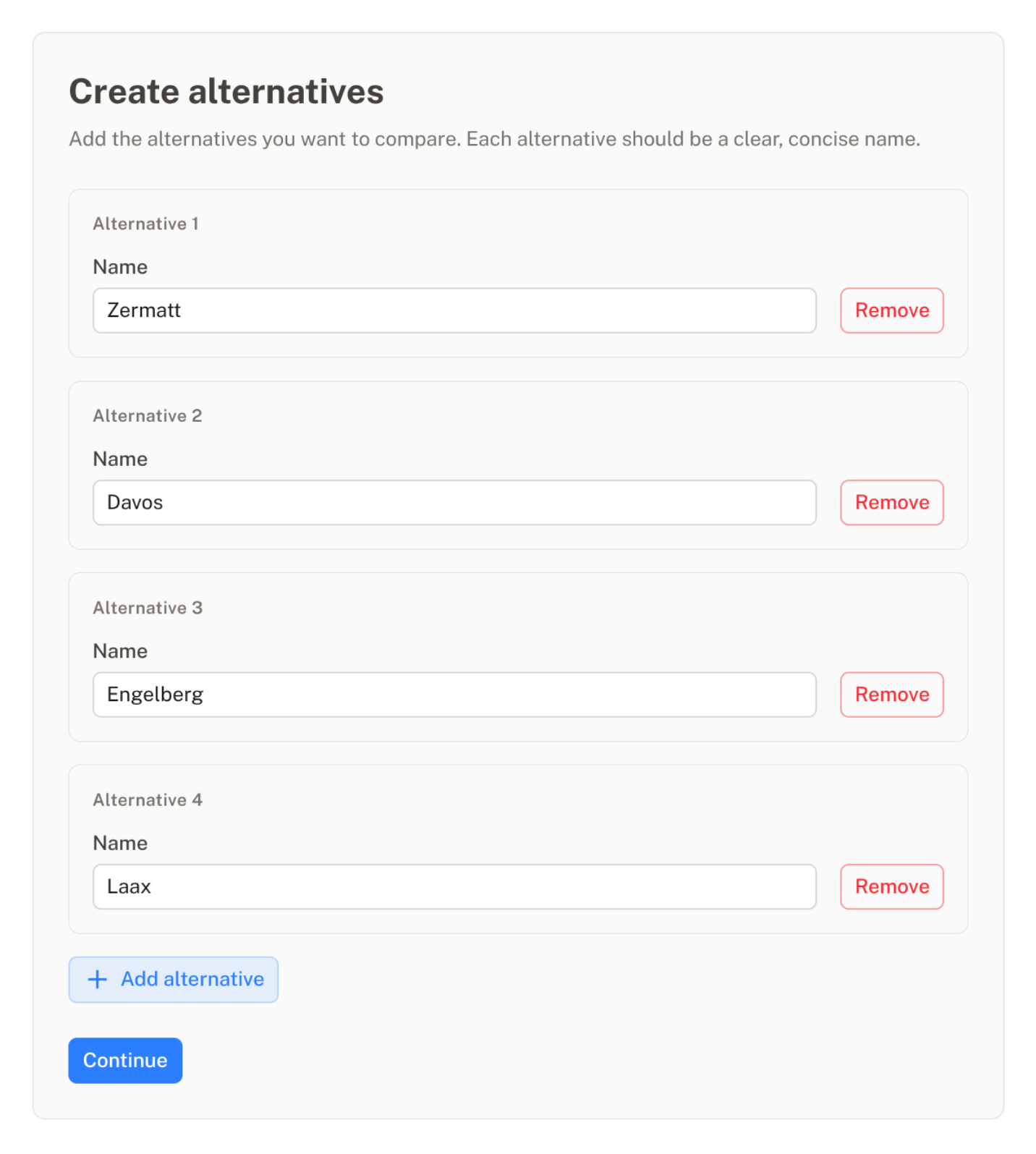Click the Name label above Laax
The image size is (1036, 1154).
click(x=119, y=842)
